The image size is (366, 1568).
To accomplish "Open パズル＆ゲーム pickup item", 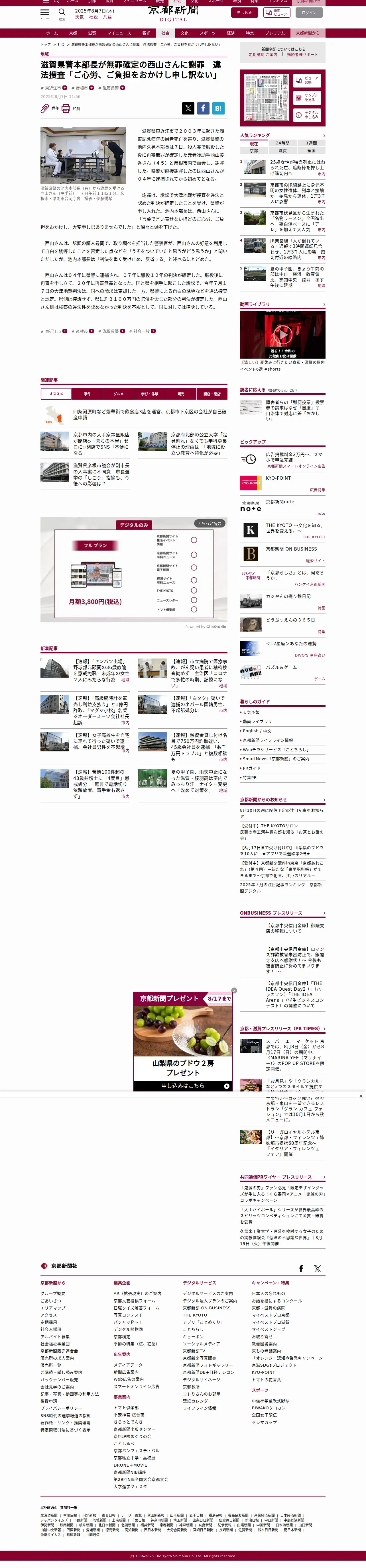I will pyautogui.click(x=282, y=672).
